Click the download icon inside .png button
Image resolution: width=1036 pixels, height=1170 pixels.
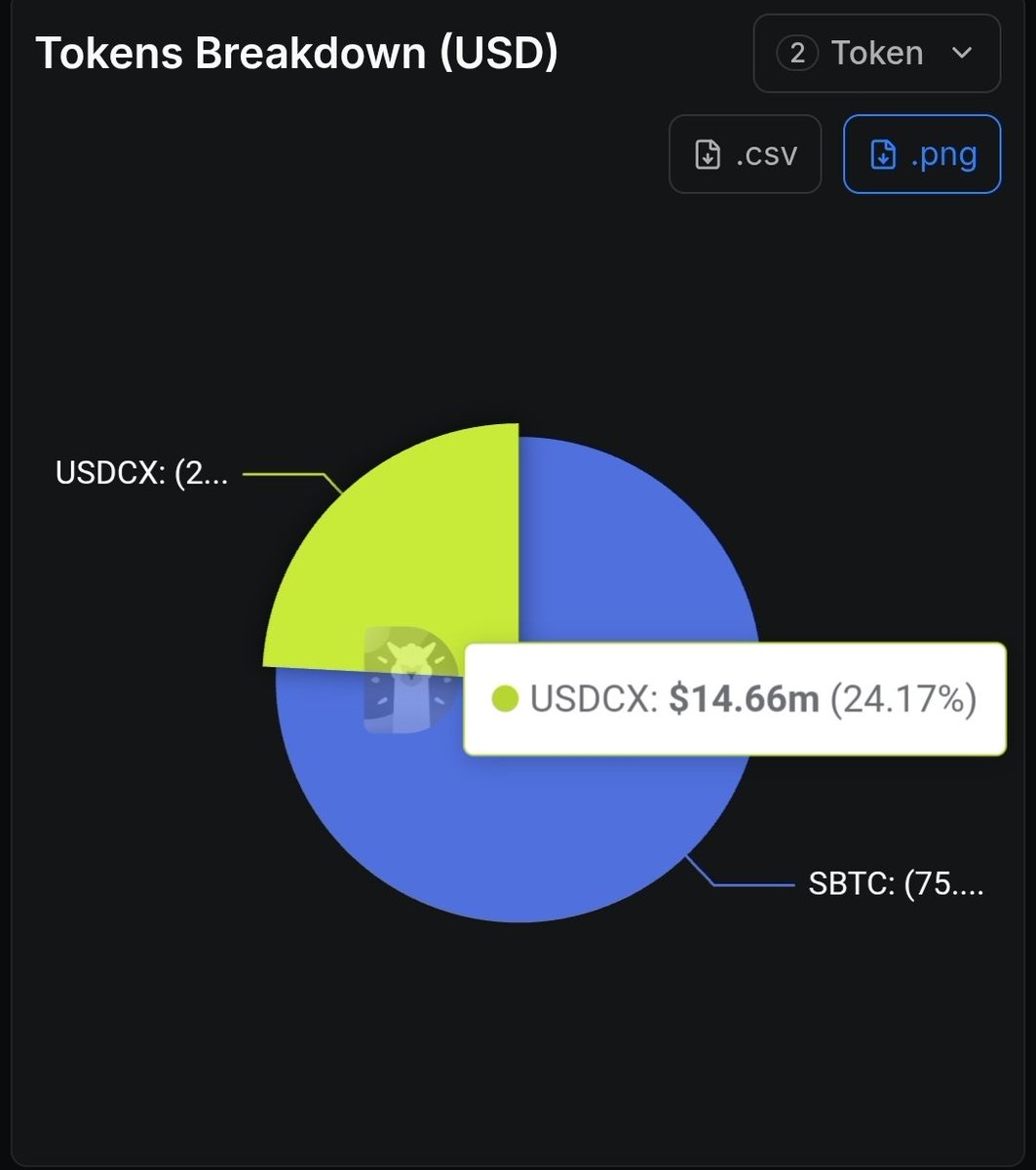pyautogui.click(x=882, y=155)
